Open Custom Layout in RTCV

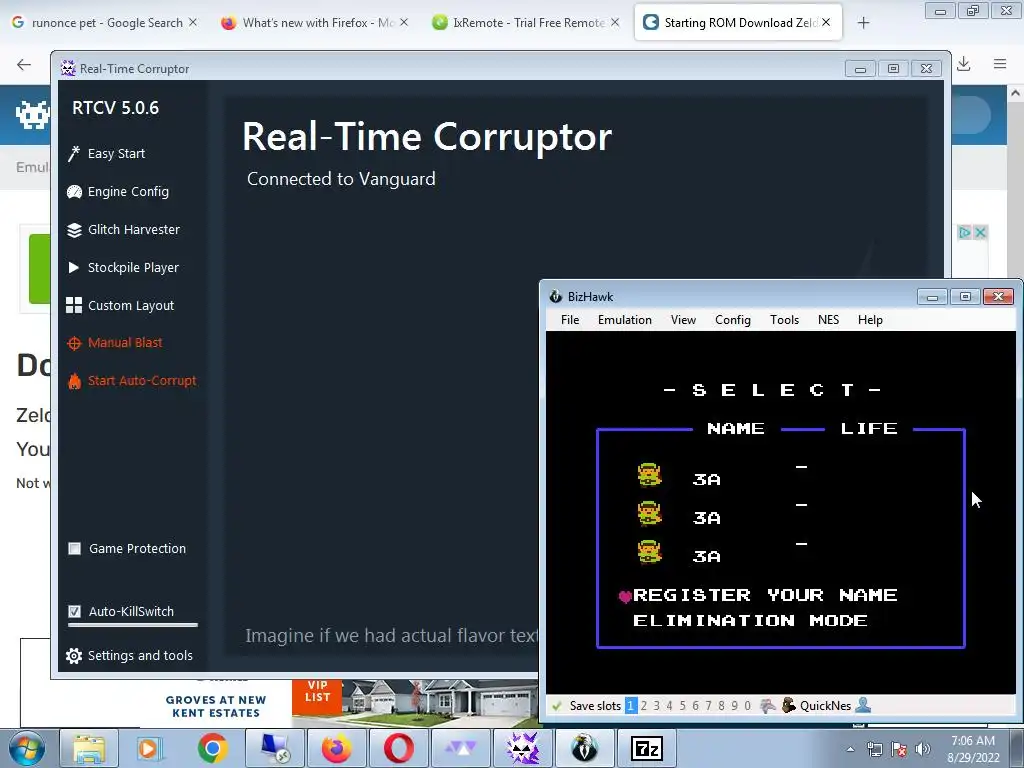click(x=120, y=306)
